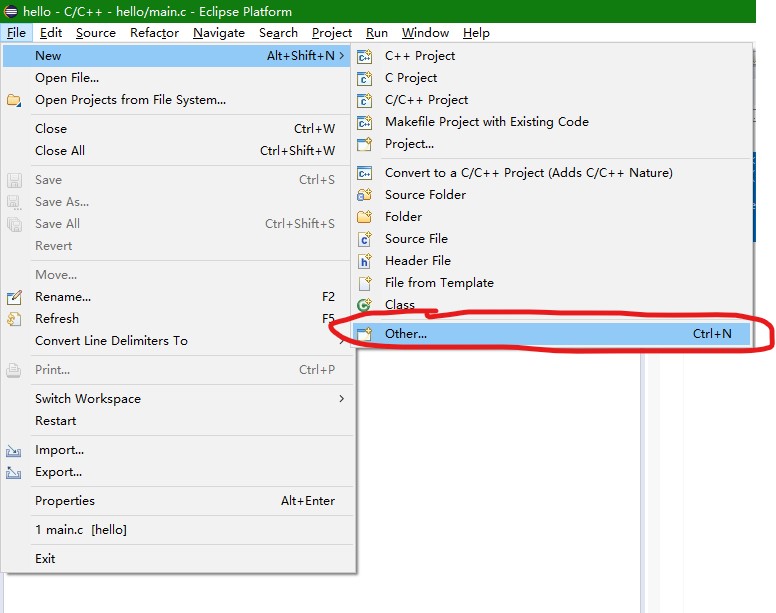This screenshot has height=613, width=776.
Task: Click the File from Template icon
Action: click(365, 283)
